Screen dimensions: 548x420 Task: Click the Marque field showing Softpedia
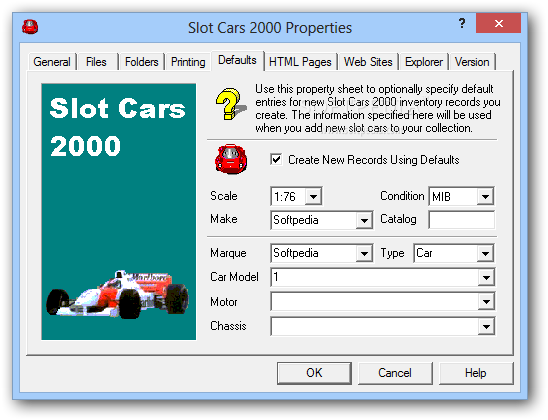pyautogui.click(x=314, y=253)
